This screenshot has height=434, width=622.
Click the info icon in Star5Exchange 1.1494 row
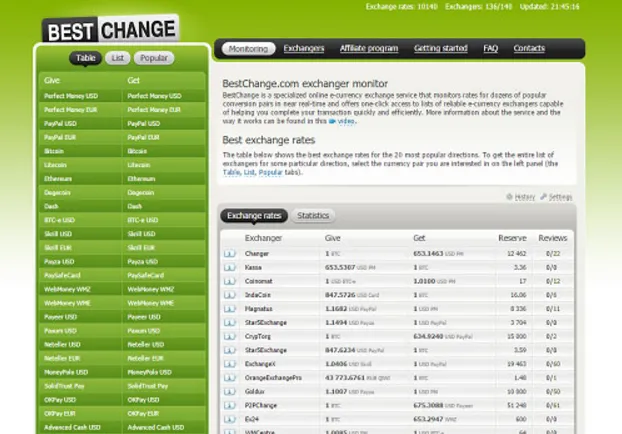point(230,323)
